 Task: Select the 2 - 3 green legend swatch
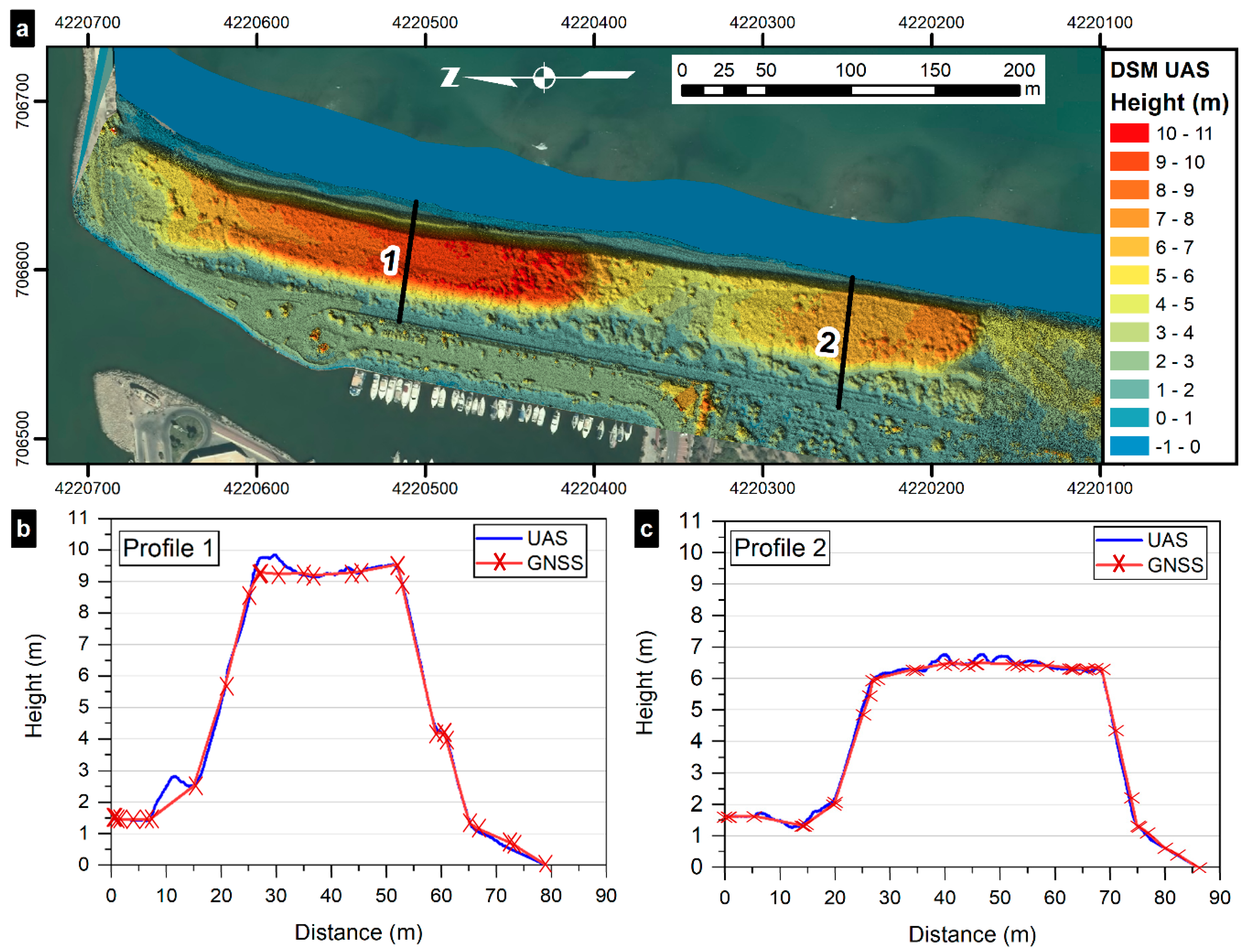[1129, 361]
